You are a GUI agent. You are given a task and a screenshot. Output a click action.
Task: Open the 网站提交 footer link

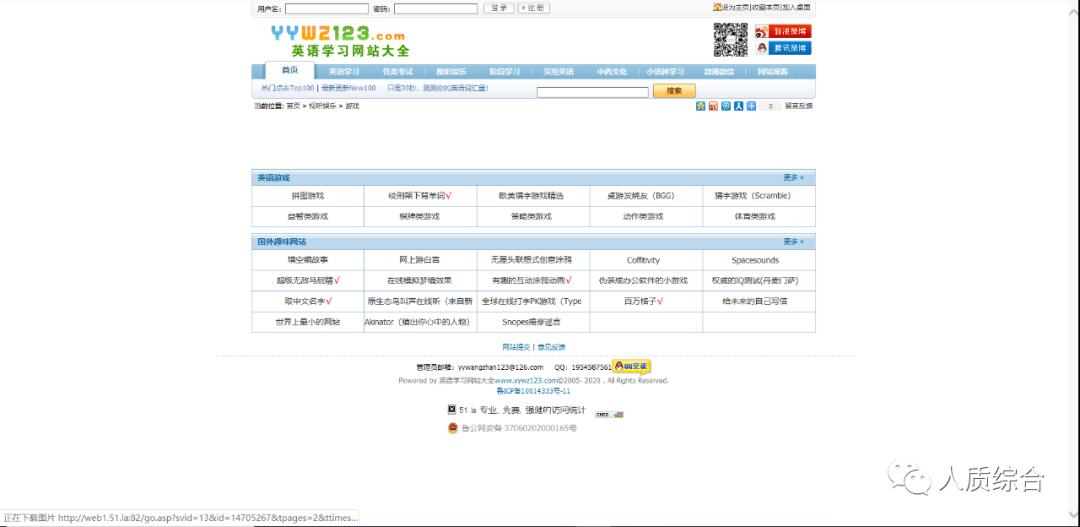pyautogui.click(x=516, y=347)
